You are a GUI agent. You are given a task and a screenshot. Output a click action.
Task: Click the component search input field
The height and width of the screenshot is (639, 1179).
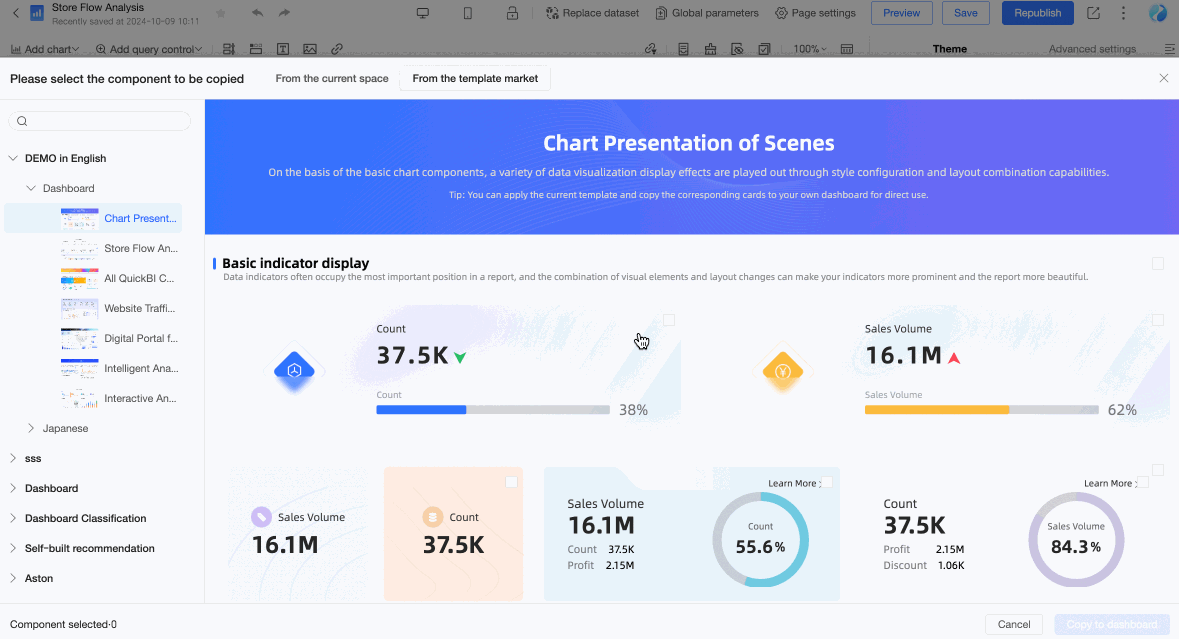coord(99,121)
